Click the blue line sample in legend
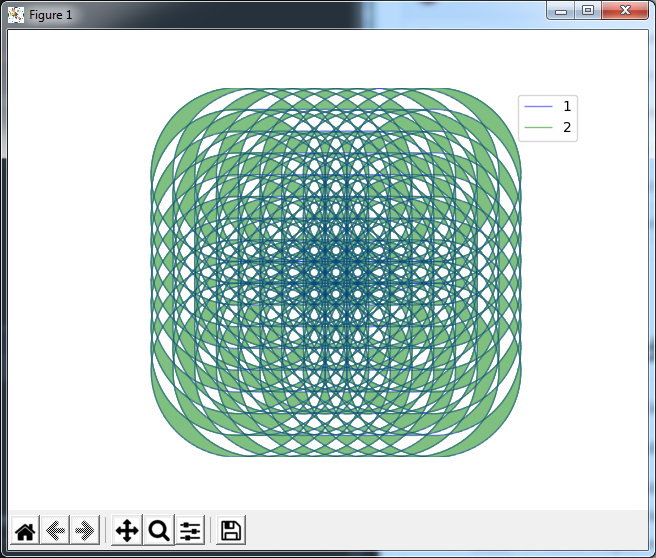Image resolution: width=656 pixels, height=558 pixels. [538, 107]
